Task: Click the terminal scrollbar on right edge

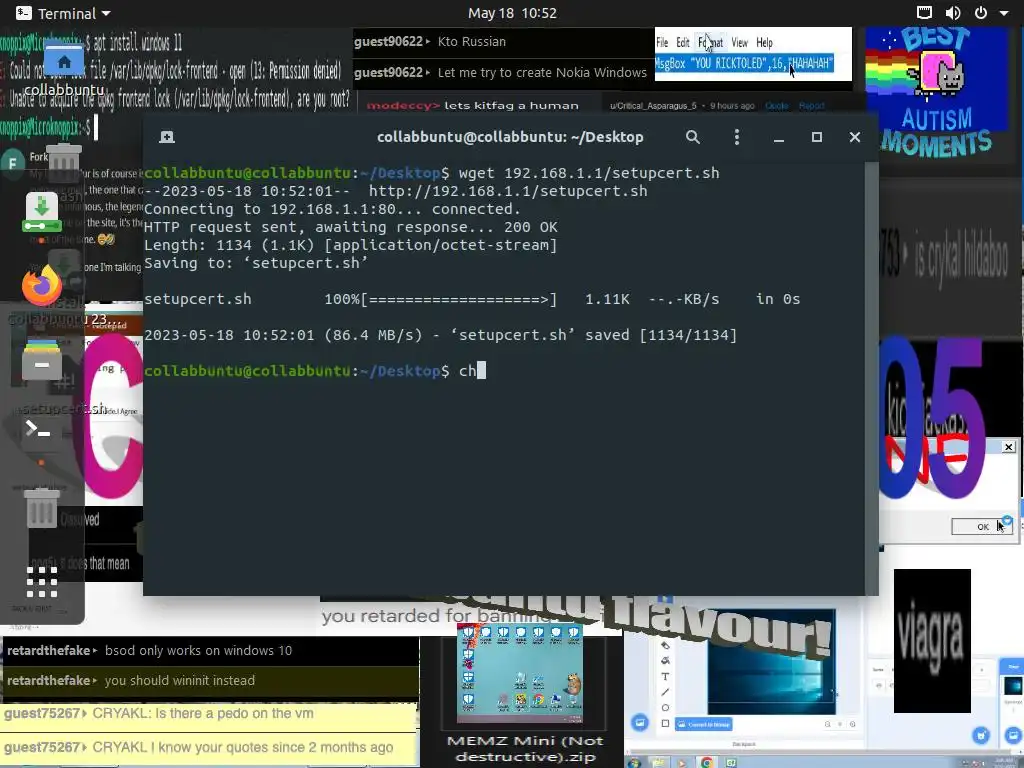Action: (x=871, y=379)
